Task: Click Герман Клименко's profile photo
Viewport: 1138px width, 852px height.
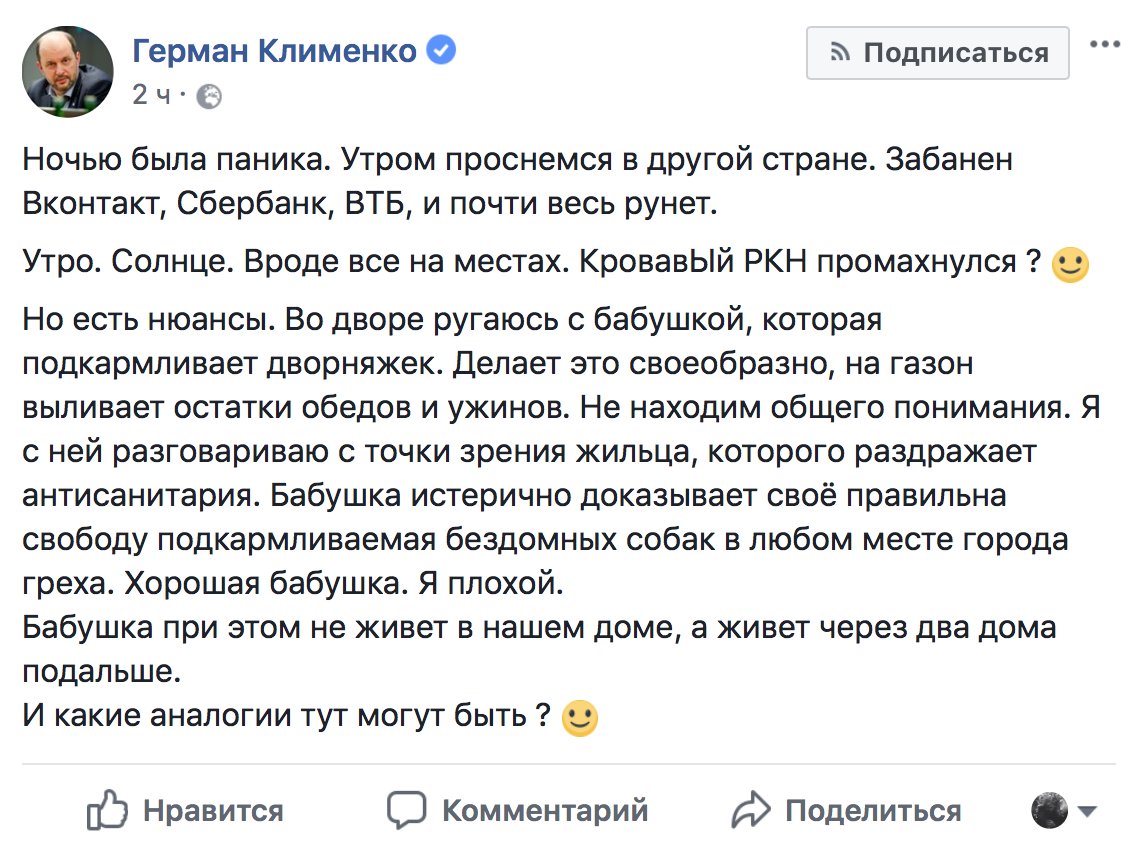Action: click(68, 71)
